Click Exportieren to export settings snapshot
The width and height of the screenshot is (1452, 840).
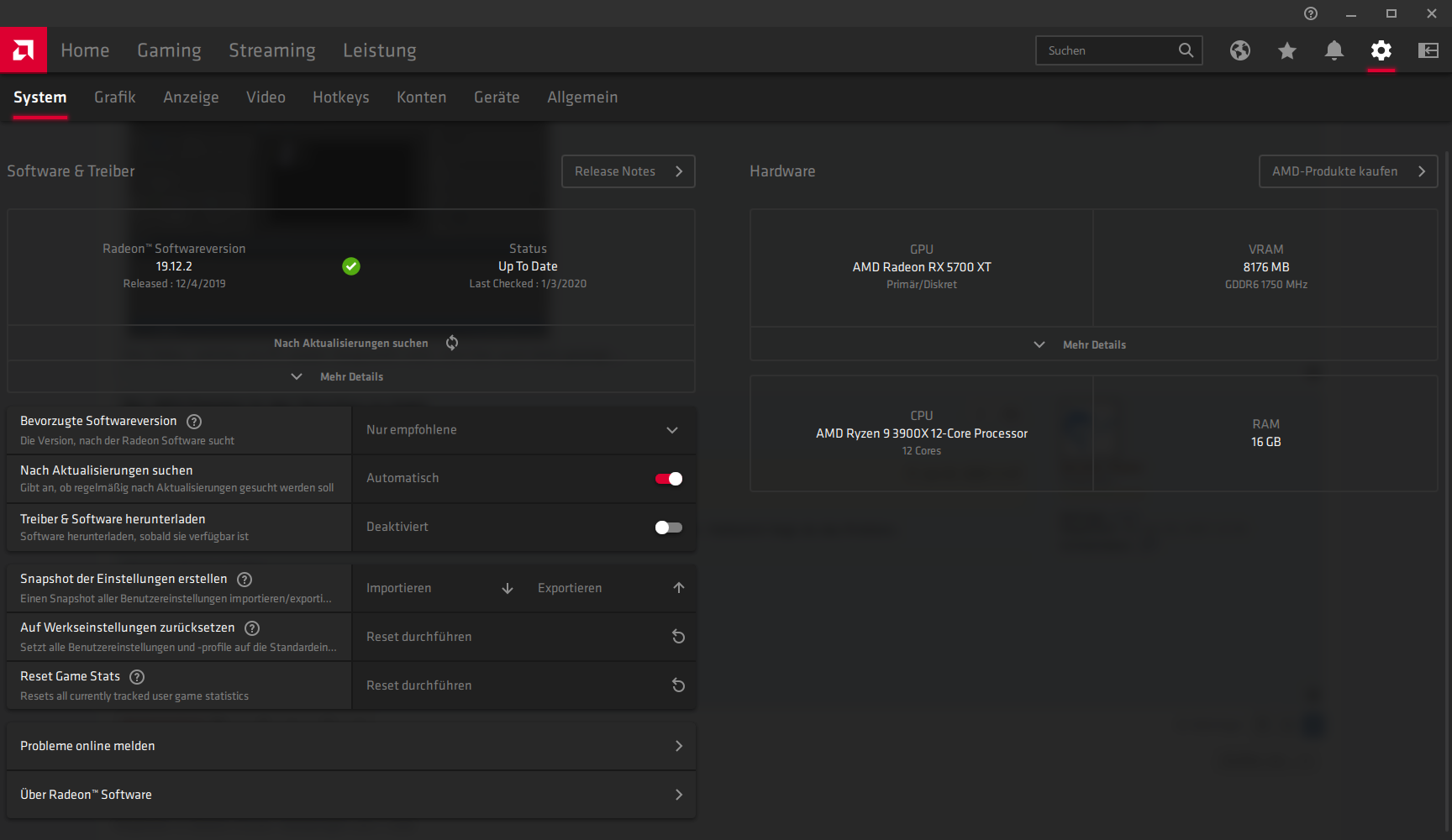coord(610,588)
